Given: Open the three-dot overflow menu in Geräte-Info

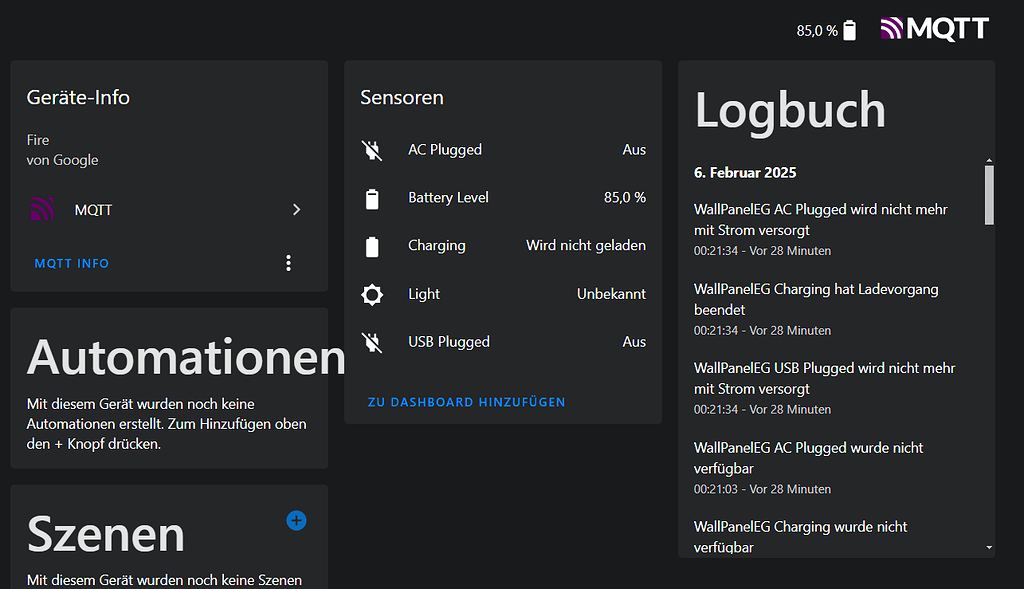Looking at the screenshot, I should coord(288,263).
